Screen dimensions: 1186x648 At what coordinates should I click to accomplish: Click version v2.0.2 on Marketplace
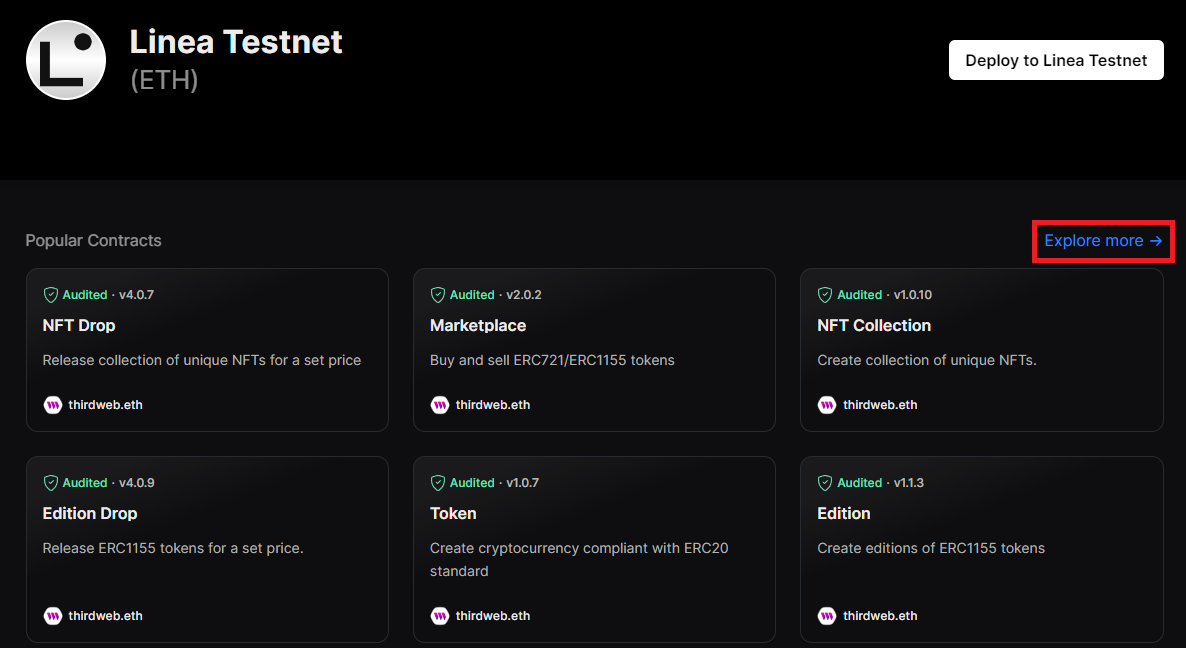click(523, 295)
